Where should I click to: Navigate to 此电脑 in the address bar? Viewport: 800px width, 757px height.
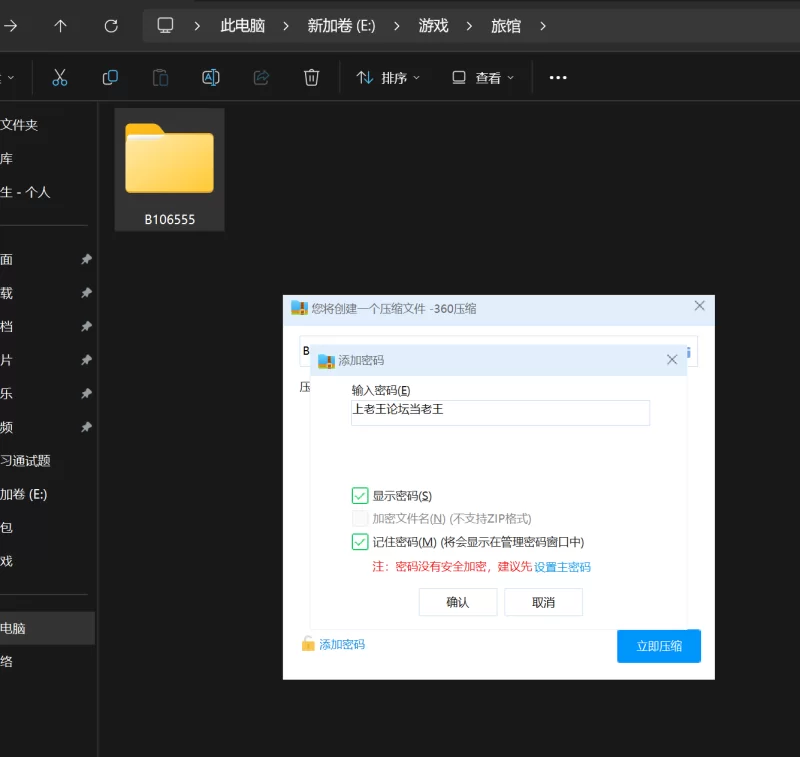click(x=242, y=26)
